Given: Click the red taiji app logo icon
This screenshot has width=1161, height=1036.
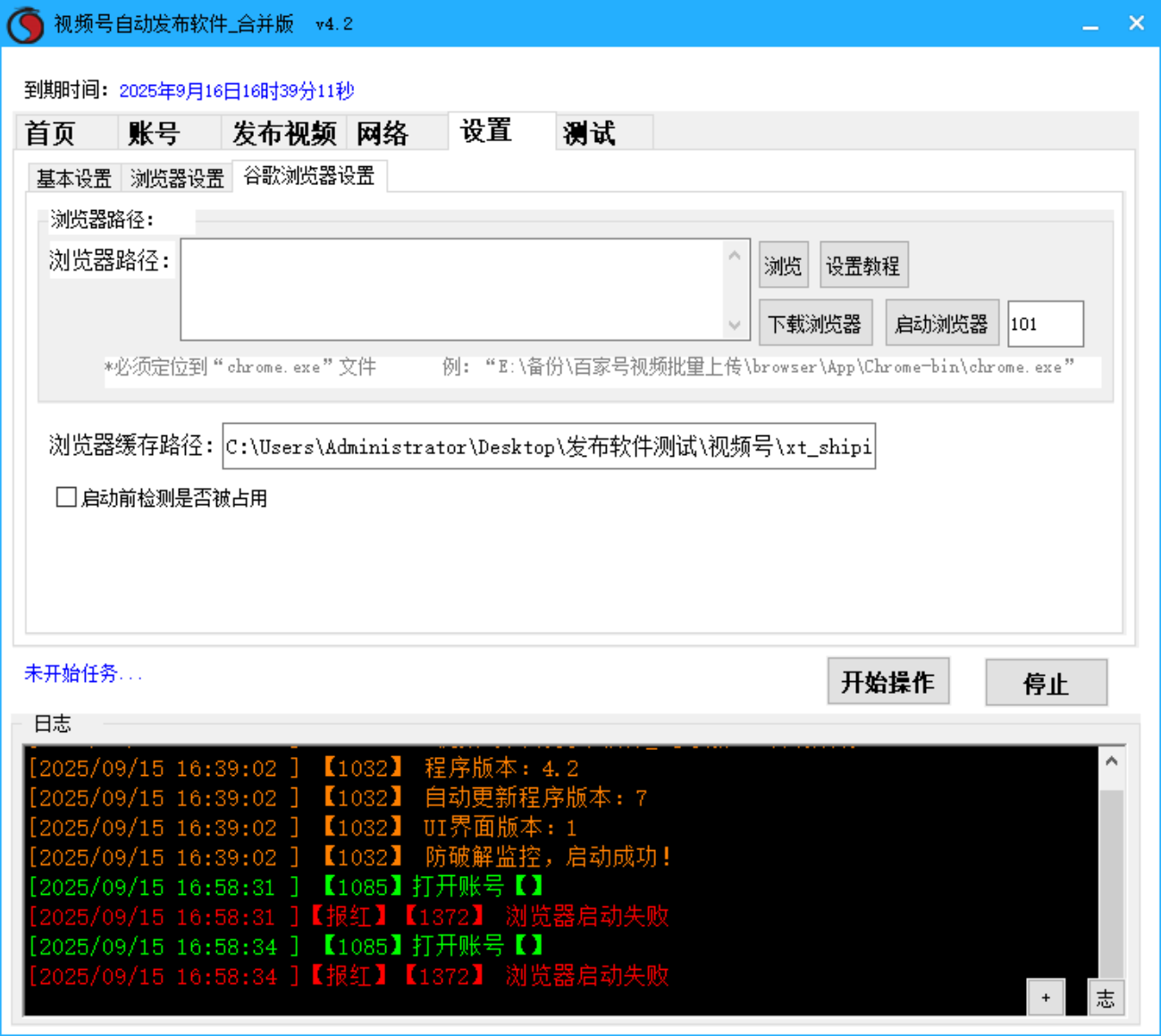Looking at the screenshot, I should coord(24,23).
